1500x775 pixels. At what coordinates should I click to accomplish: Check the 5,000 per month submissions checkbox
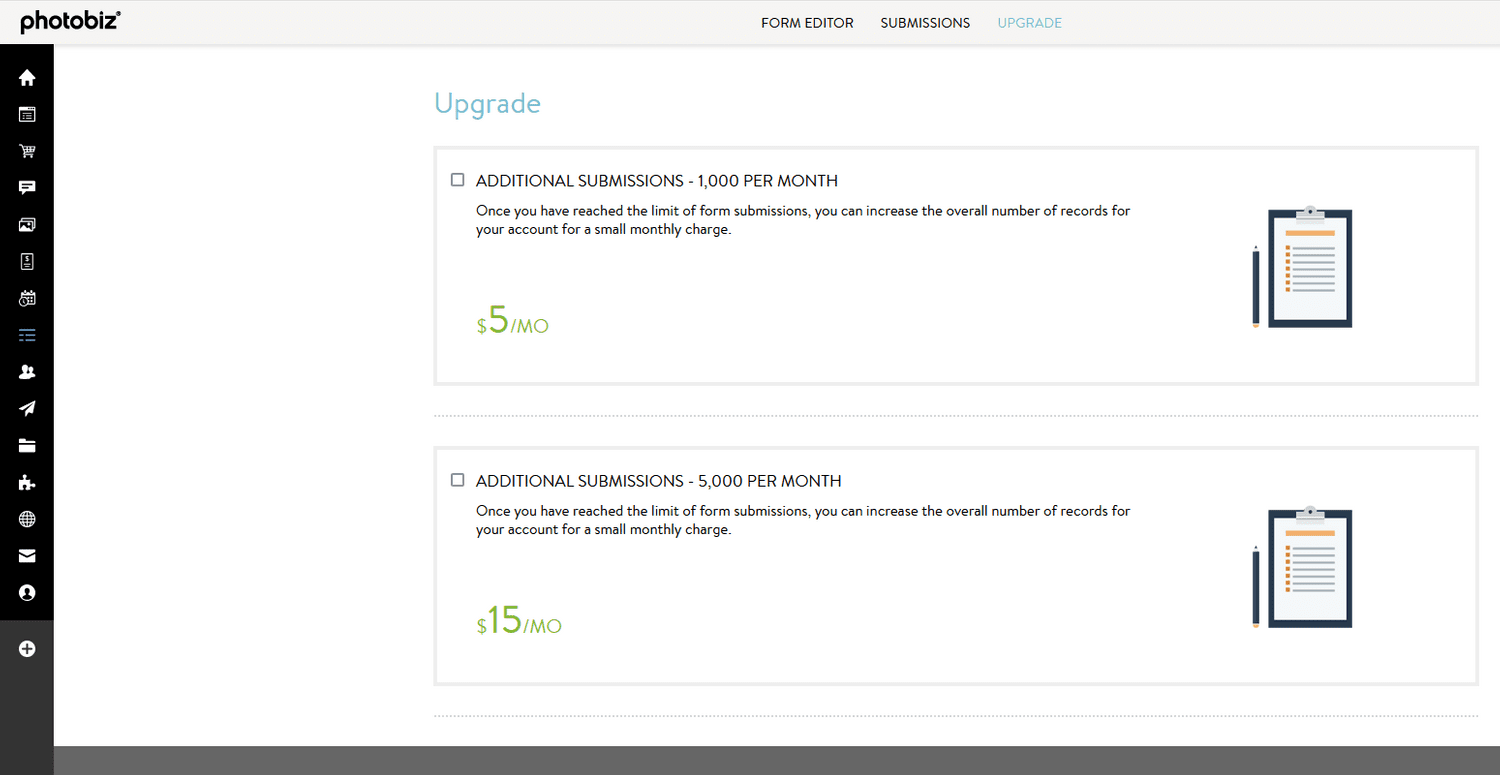tap(457, 479)
